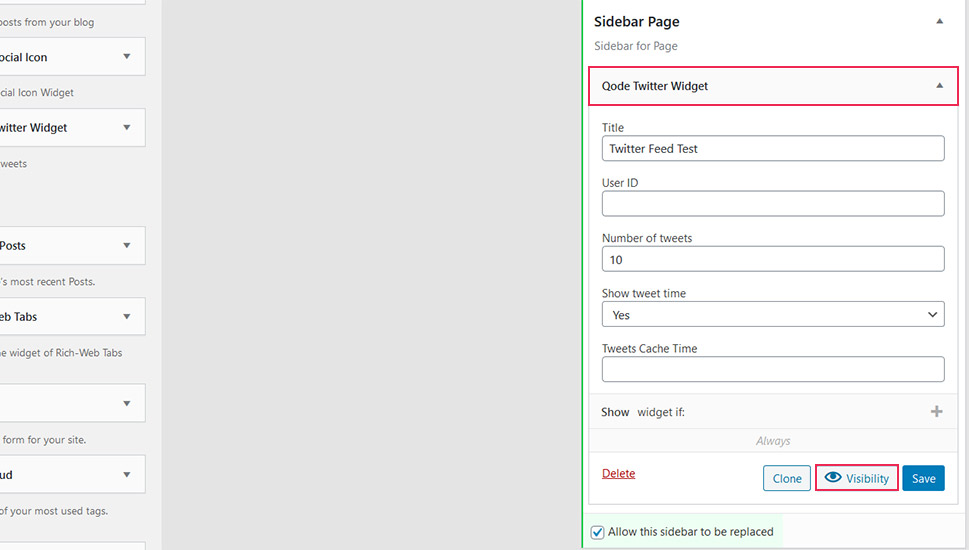Focus the Title input field

pos(773,148)
